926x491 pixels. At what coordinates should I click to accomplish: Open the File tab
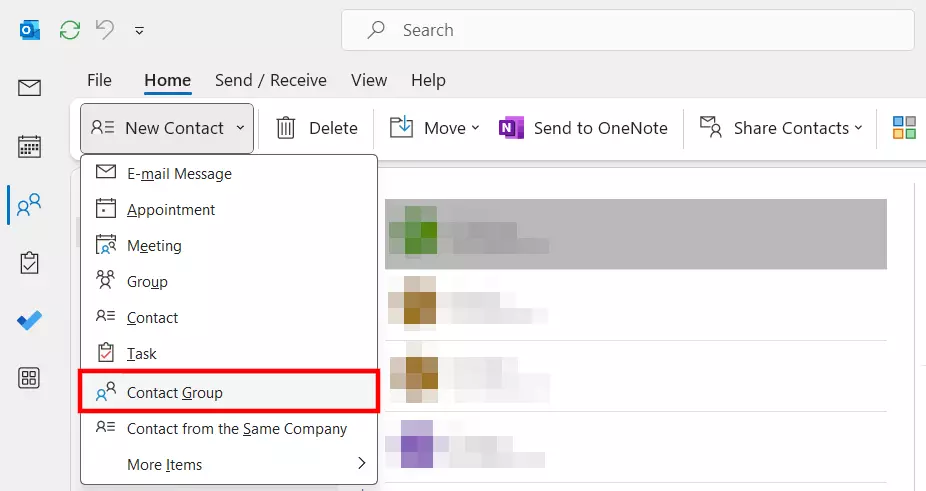[99, 80]
